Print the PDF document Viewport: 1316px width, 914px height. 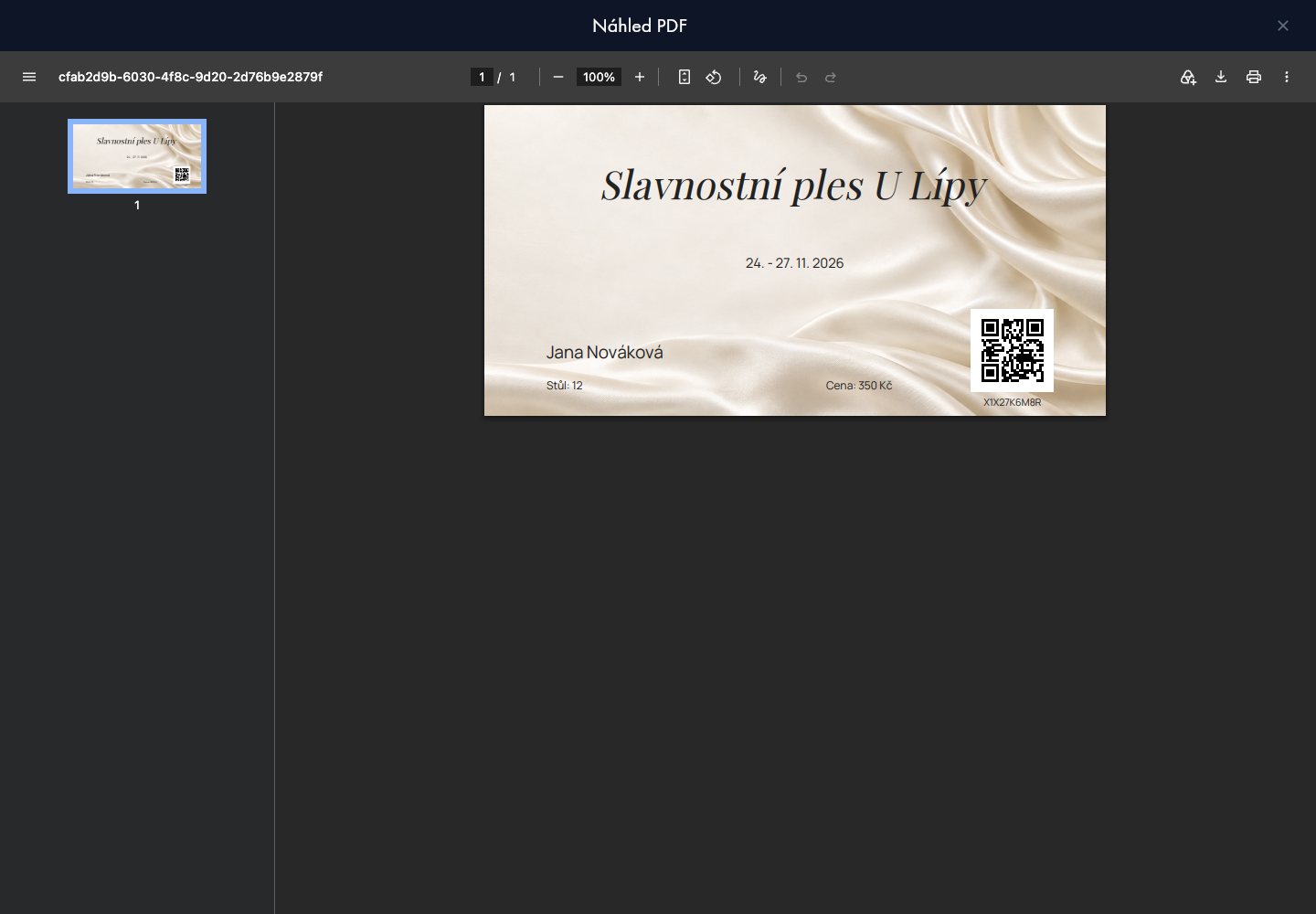[x=1254, y=77]
